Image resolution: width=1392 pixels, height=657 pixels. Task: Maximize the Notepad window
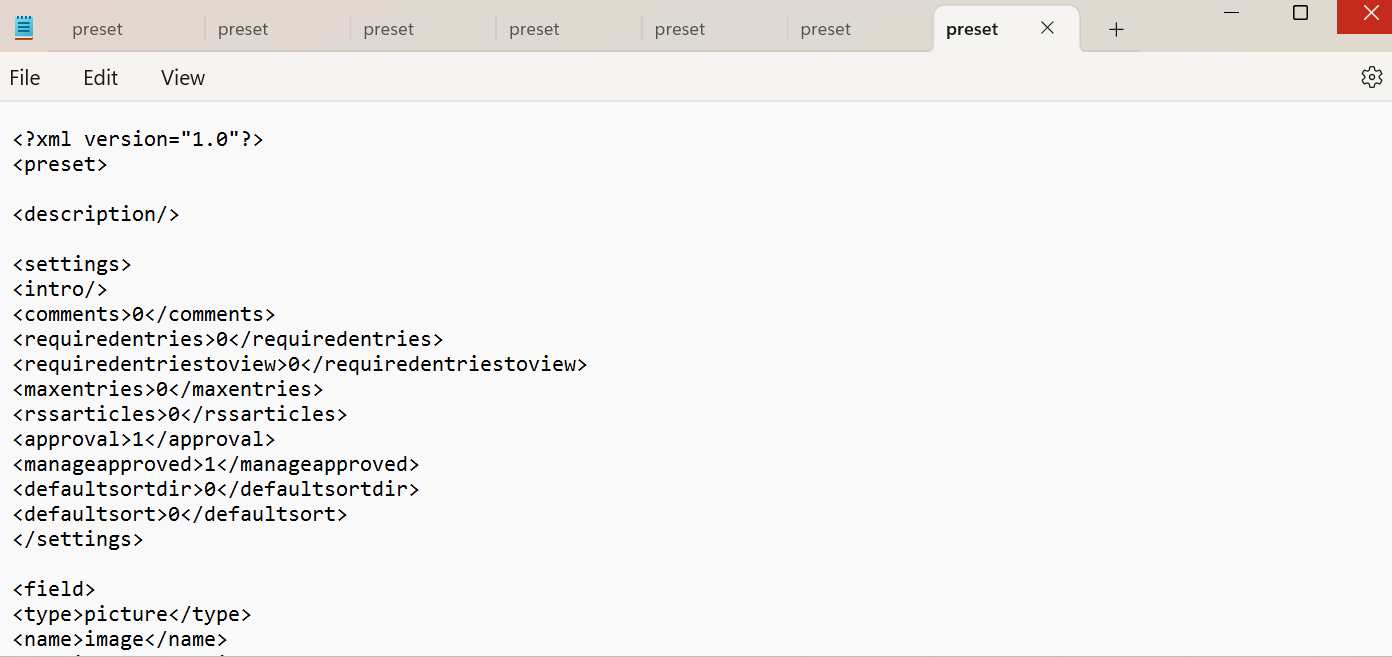1300,13
